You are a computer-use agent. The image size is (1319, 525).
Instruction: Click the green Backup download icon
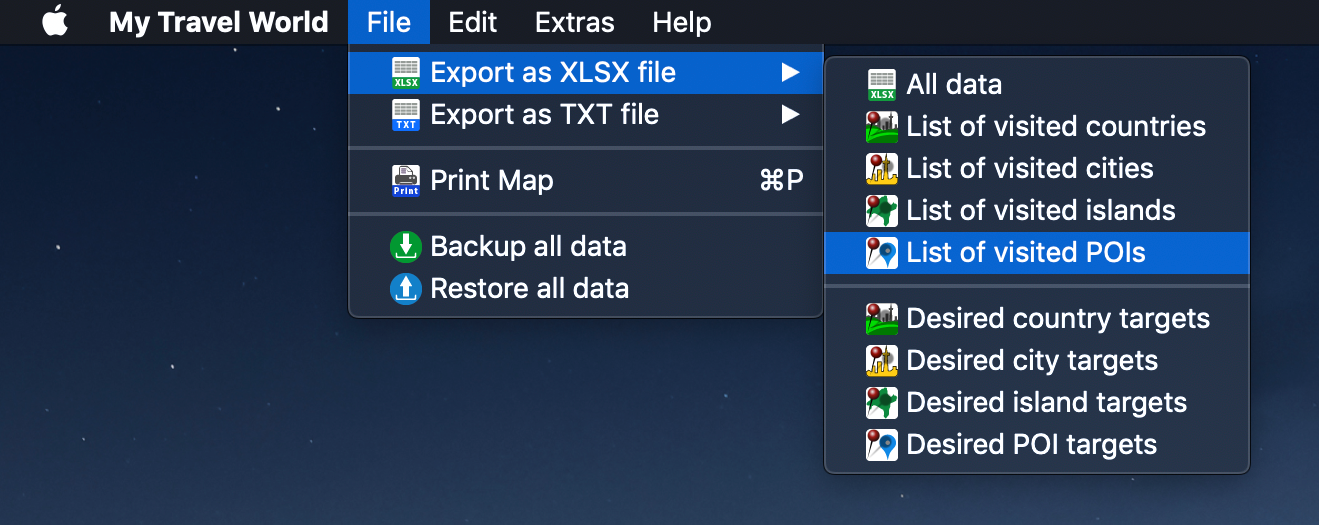[406, 247]
